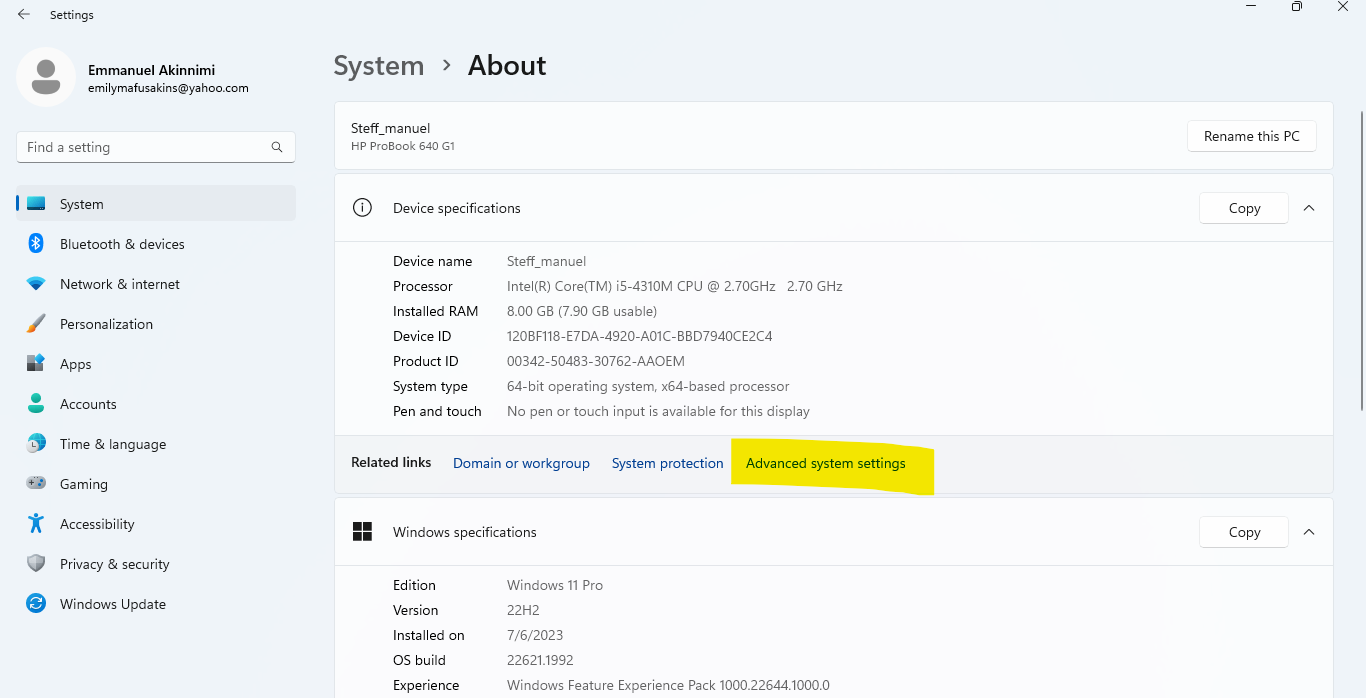Screen dimensions: 1366x698
Task: Click the Experience value Windows Feature Experience Pack
Action: click(668, 685)
